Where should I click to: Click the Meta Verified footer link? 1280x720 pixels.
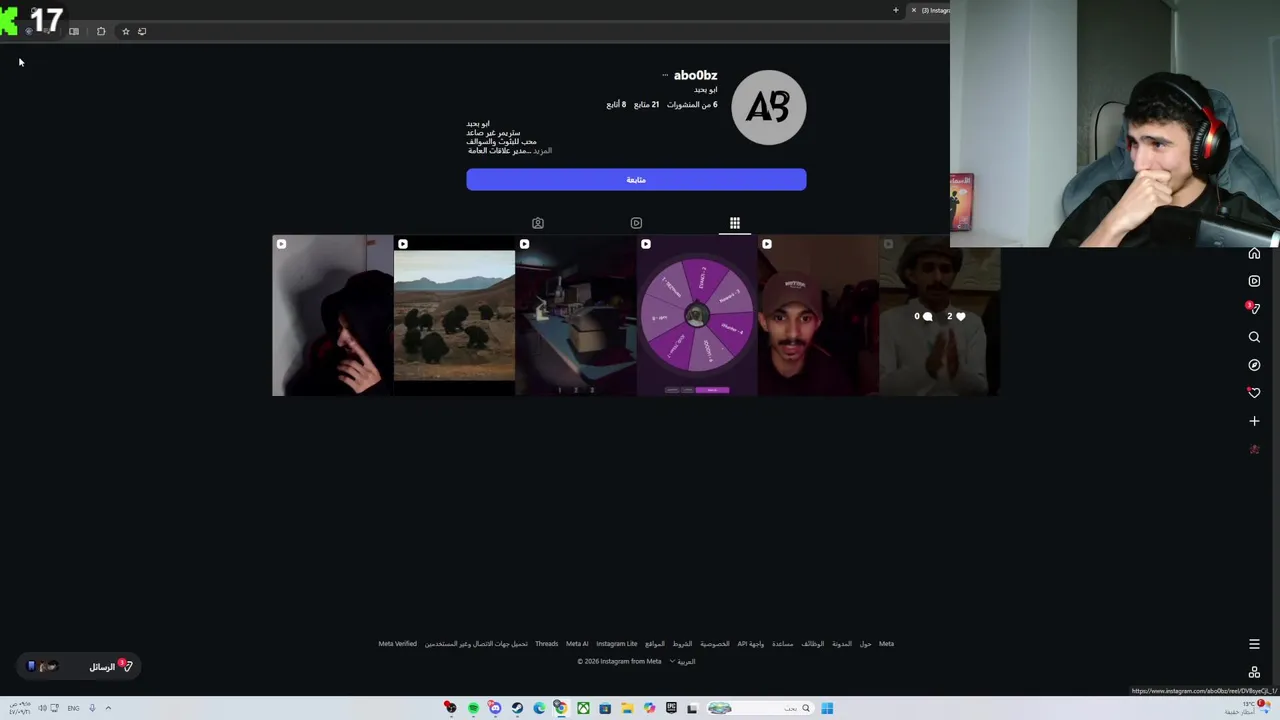click(397, 644)
